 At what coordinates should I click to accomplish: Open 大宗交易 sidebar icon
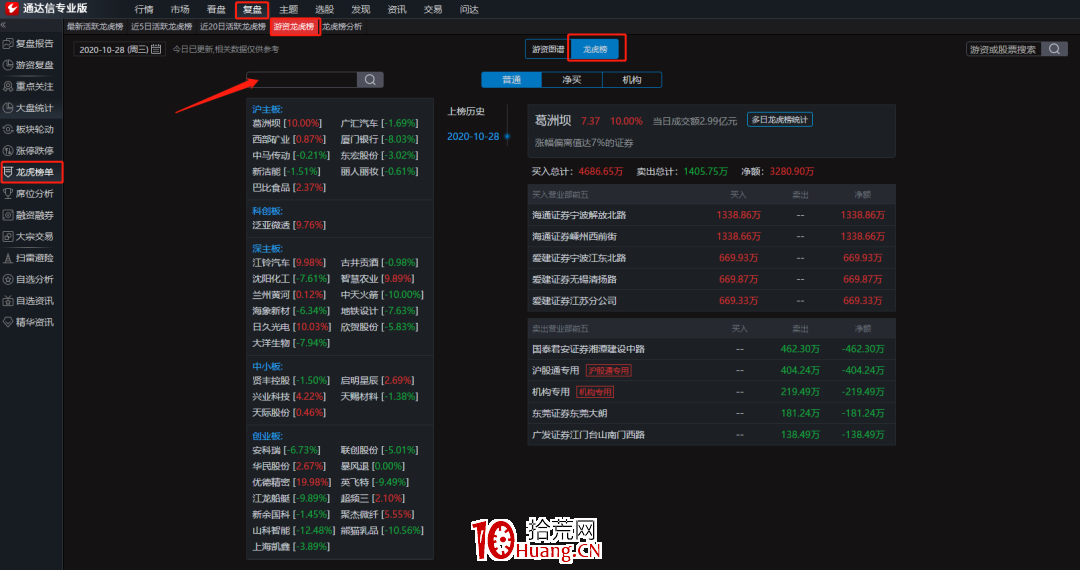click(8, 236)
